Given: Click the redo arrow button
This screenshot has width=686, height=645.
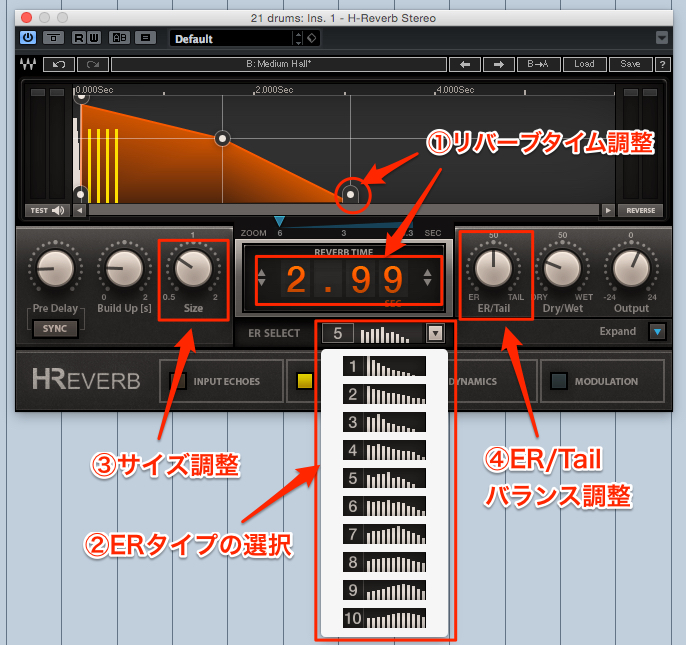Looking at the screenshot, I should [93, 64].
